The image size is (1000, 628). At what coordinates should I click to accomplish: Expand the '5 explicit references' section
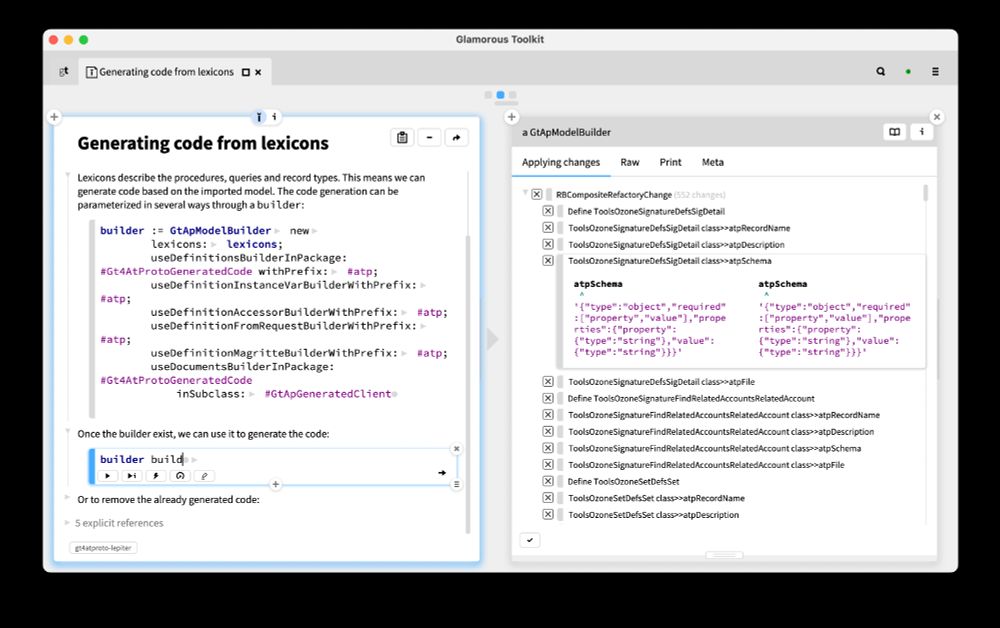pos(67,523)
